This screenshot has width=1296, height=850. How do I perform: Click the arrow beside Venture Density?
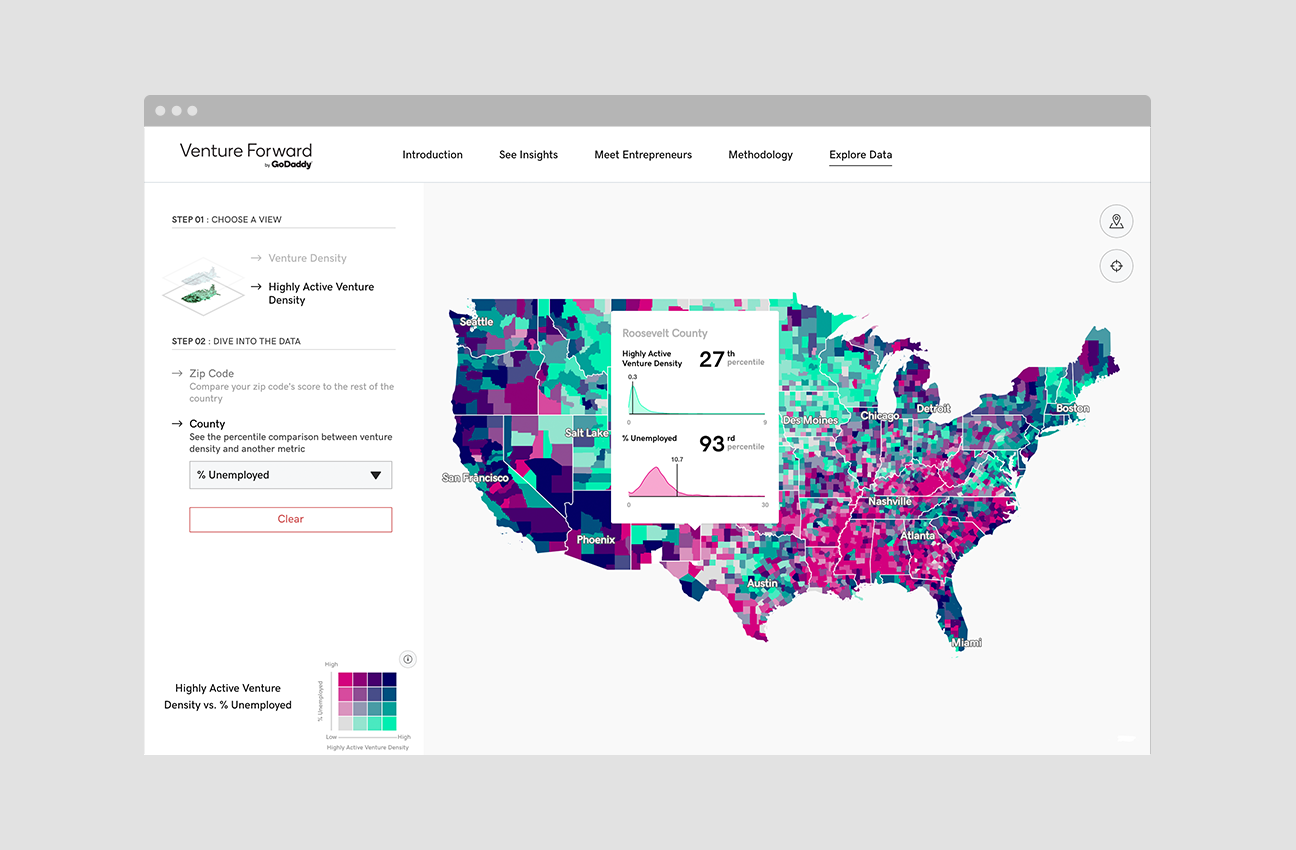coord(256,258)
